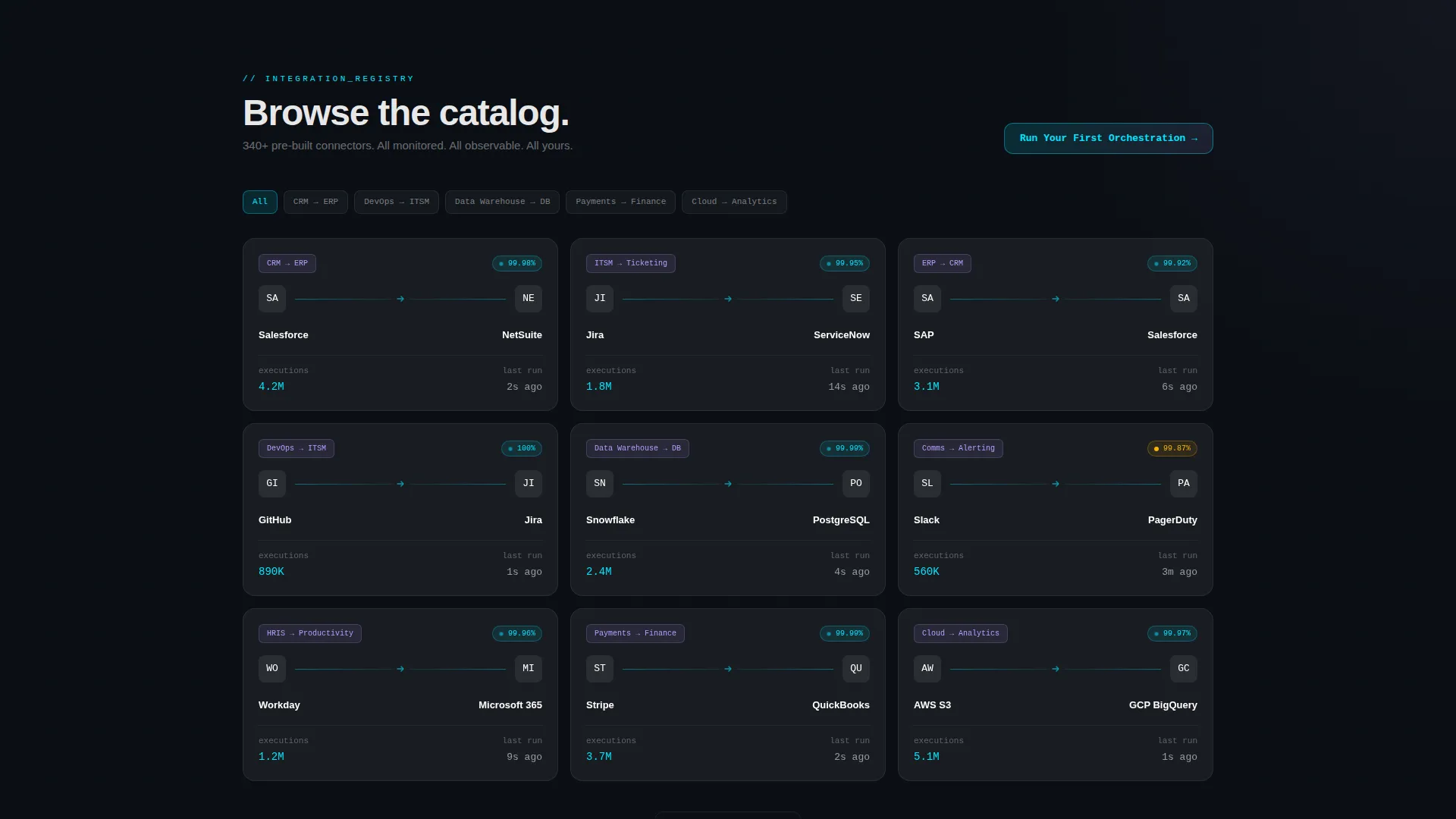Image resolution: width=1456 pixels, height=819 pixels.
Task: Open the Jira to ServiceNow integration card
Action: pos(728,325)
